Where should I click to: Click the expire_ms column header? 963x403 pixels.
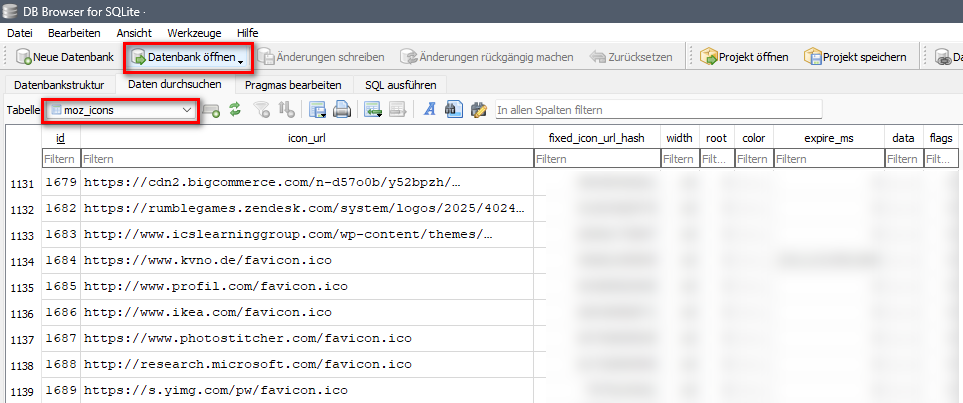coord(828,138)
